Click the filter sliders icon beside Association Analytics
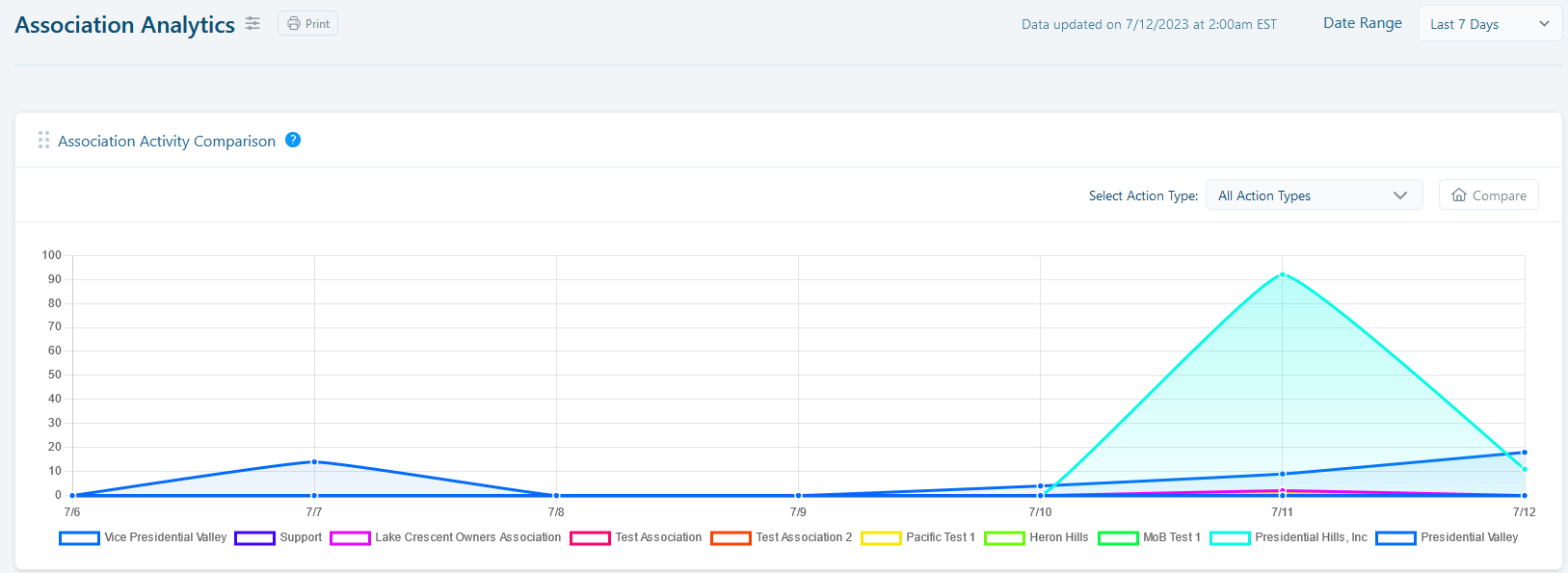 [x=252, y=24]
